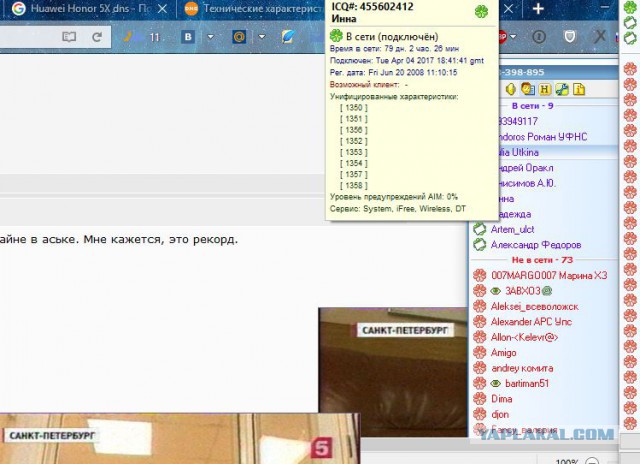
Task: Open a new browser tab with plus
Action: [x=538, y=8]
